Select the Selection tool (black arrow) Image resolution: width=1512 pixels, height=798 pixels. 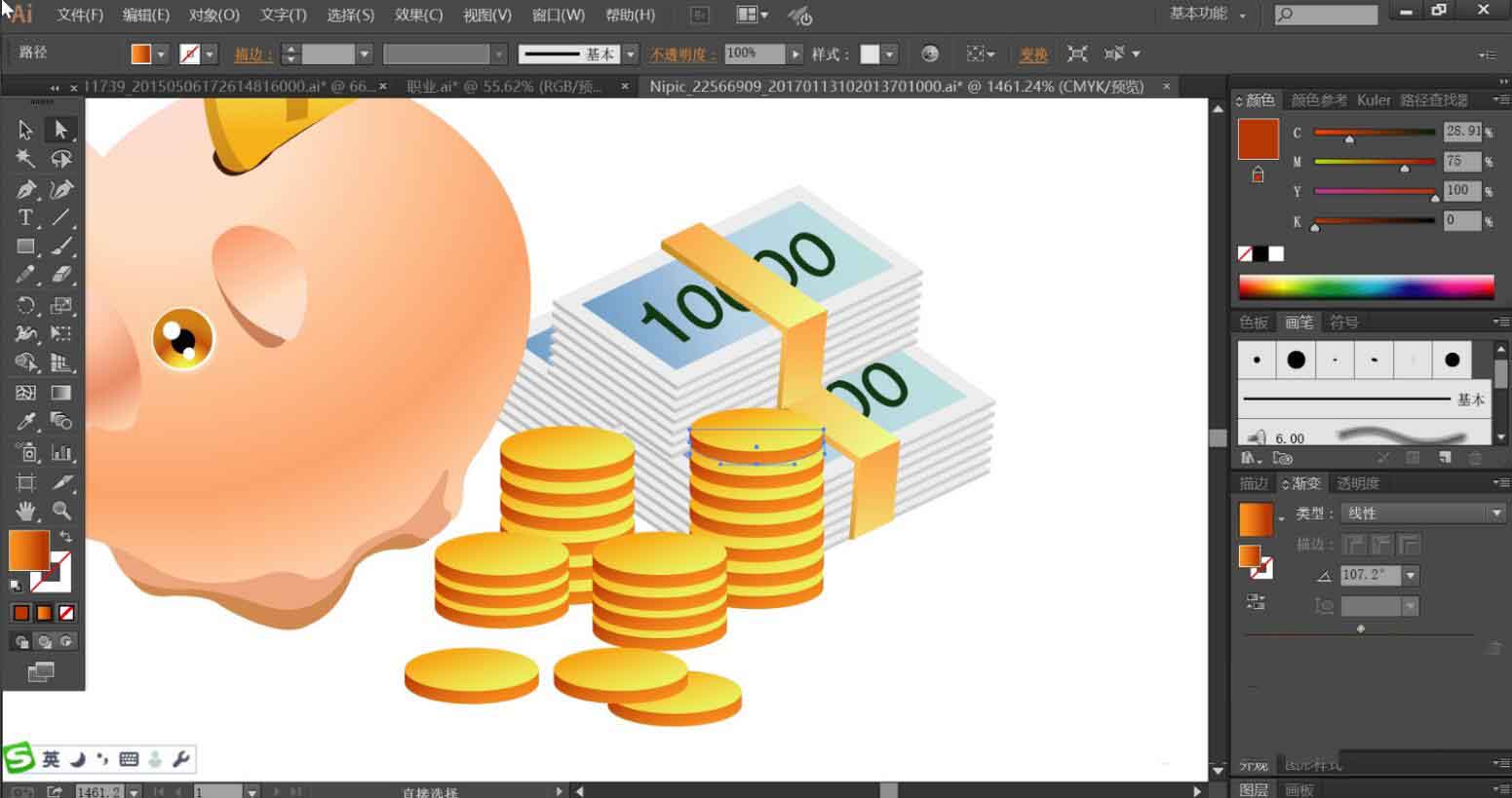click(25, 130)
